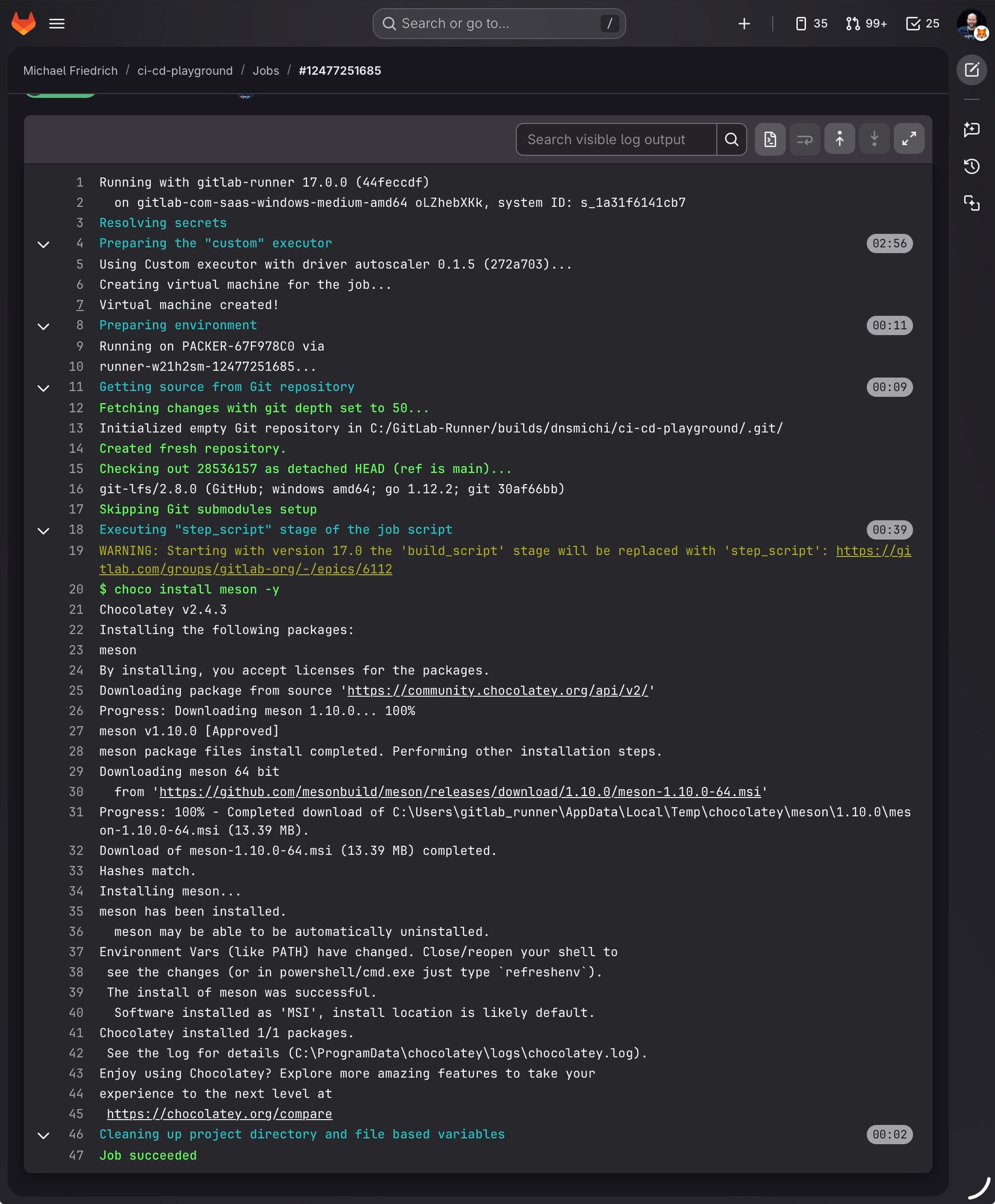
Task: Open the job log in full screen
Action: 909,139
